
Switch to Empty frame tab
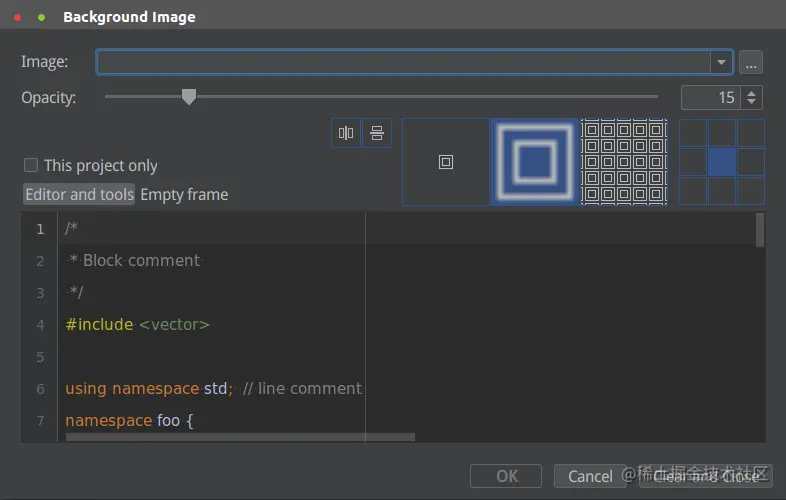(x=184, y=194)
